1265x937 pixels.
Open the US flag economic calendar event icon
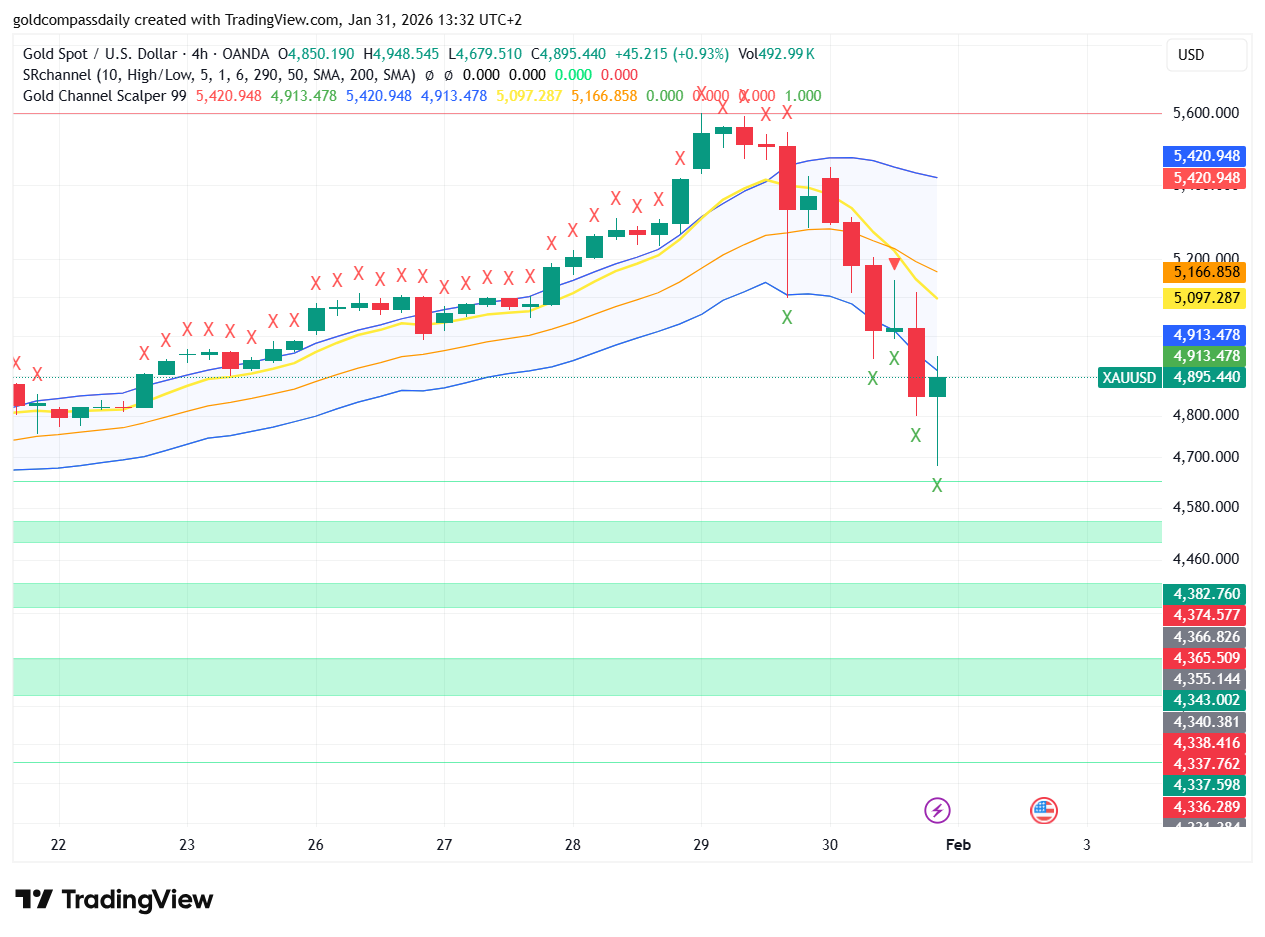[1043, 810]
